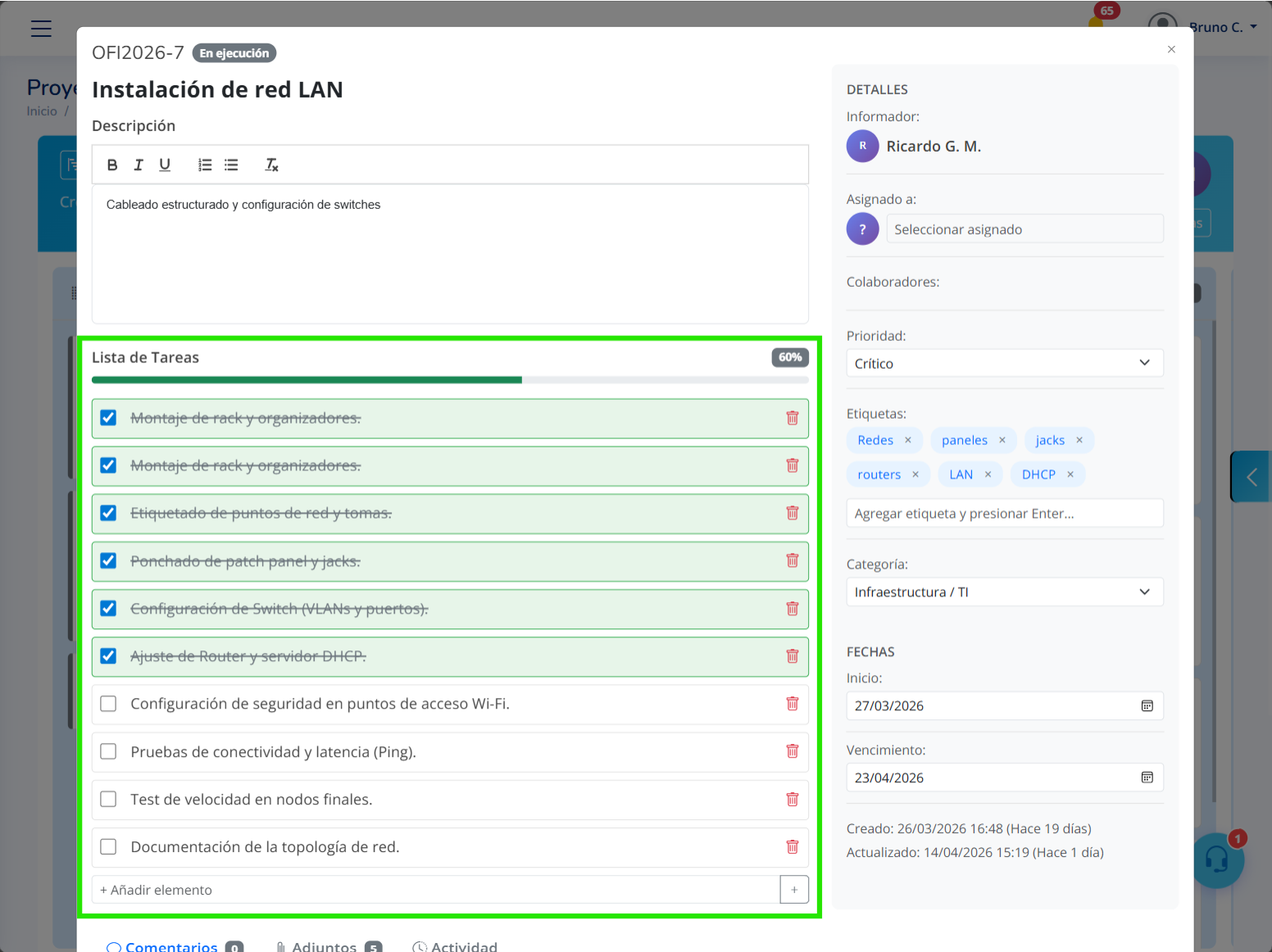This screenshot has width=1272, height=952.
Task: Open the calendar picker for Vencimiento date
Action: click(1147, 777)
